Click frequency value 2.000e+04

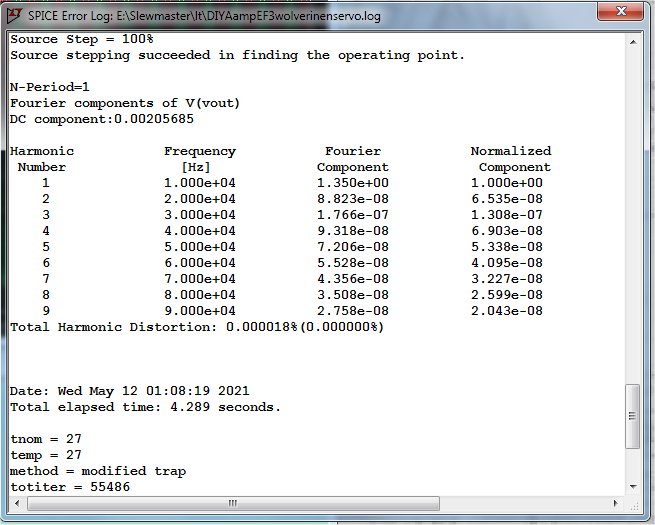point(200,199)
